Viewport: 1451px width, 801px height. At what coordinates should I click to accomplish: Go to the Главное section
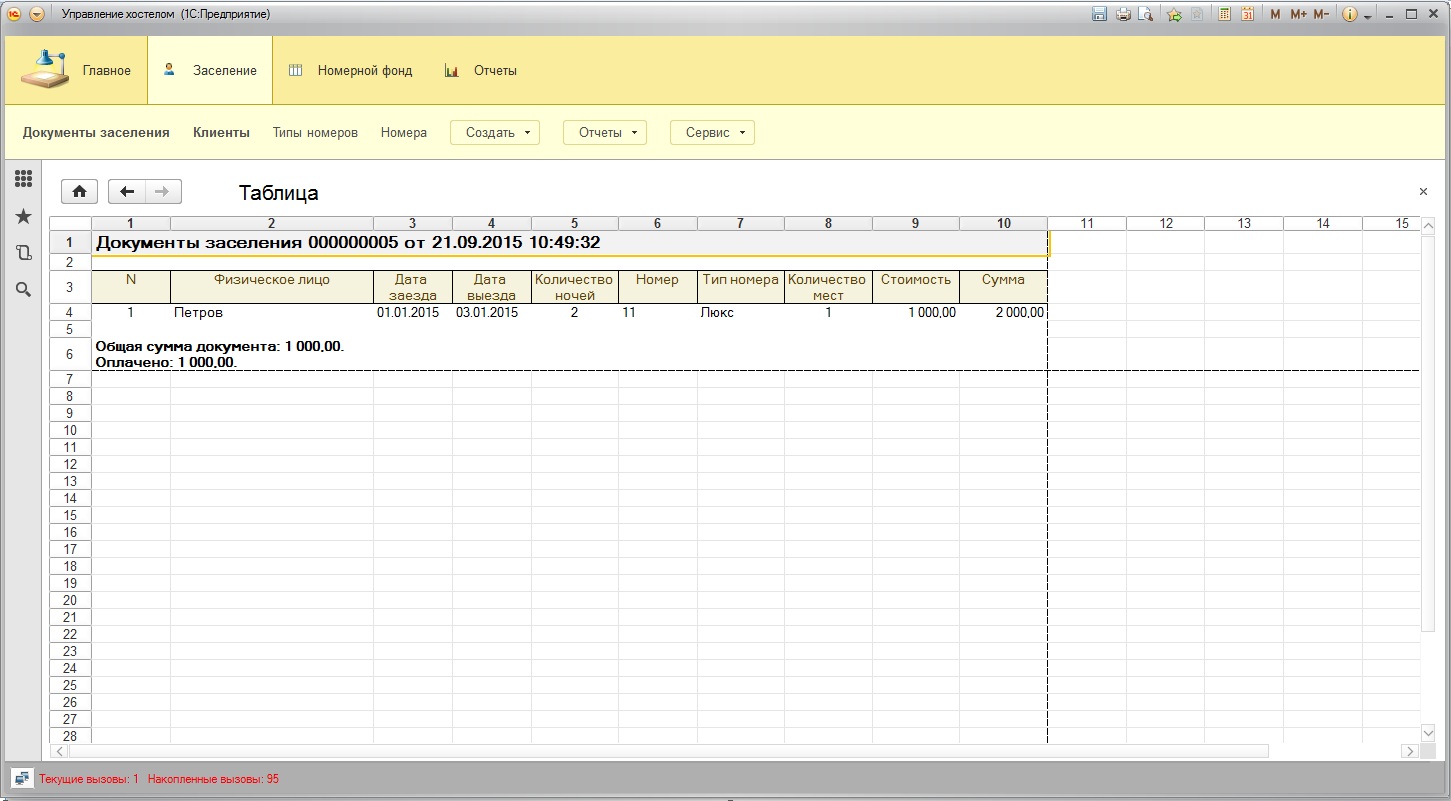77,70
